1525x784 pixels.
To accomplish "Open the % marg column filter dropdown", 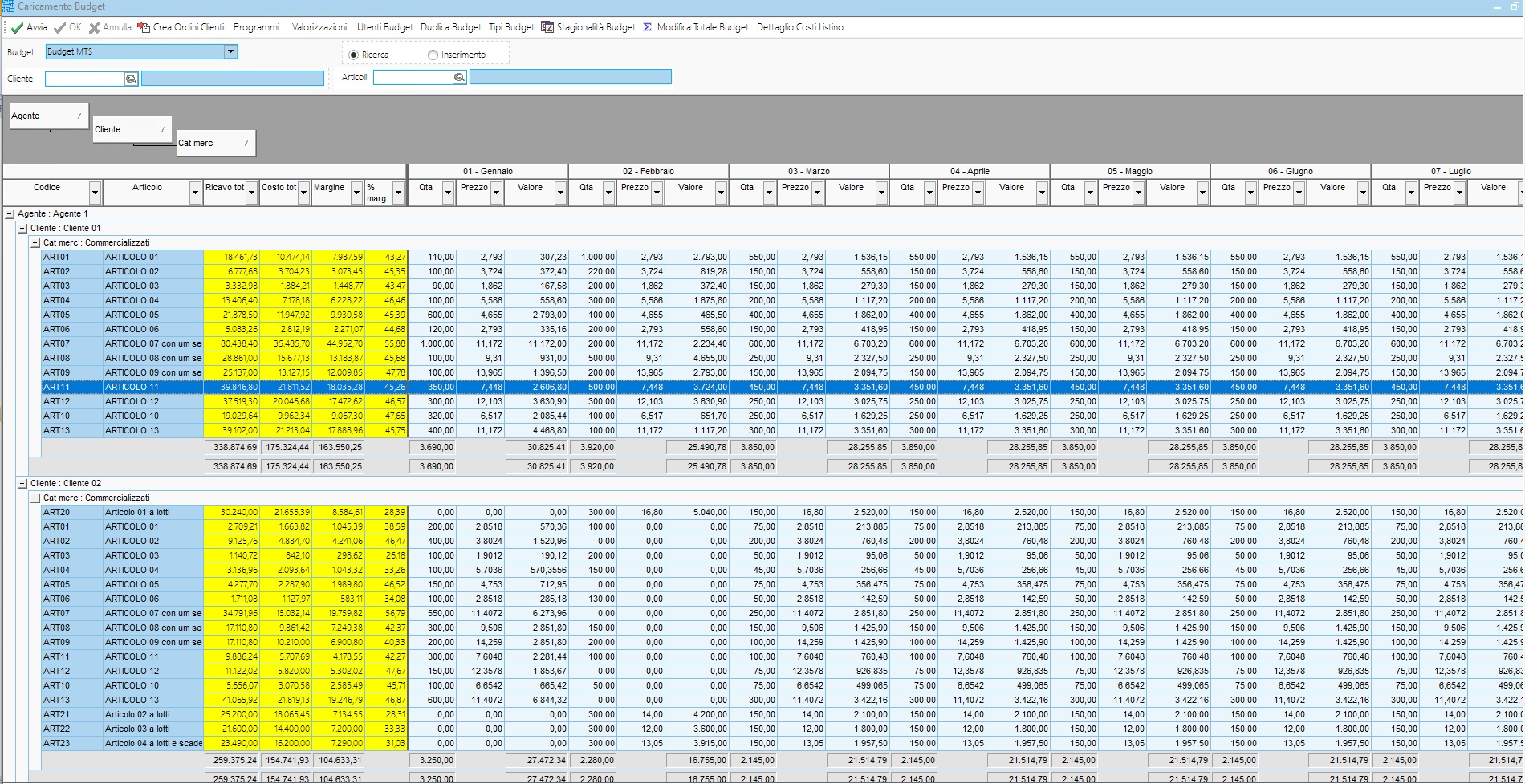I will coord(398,193).
